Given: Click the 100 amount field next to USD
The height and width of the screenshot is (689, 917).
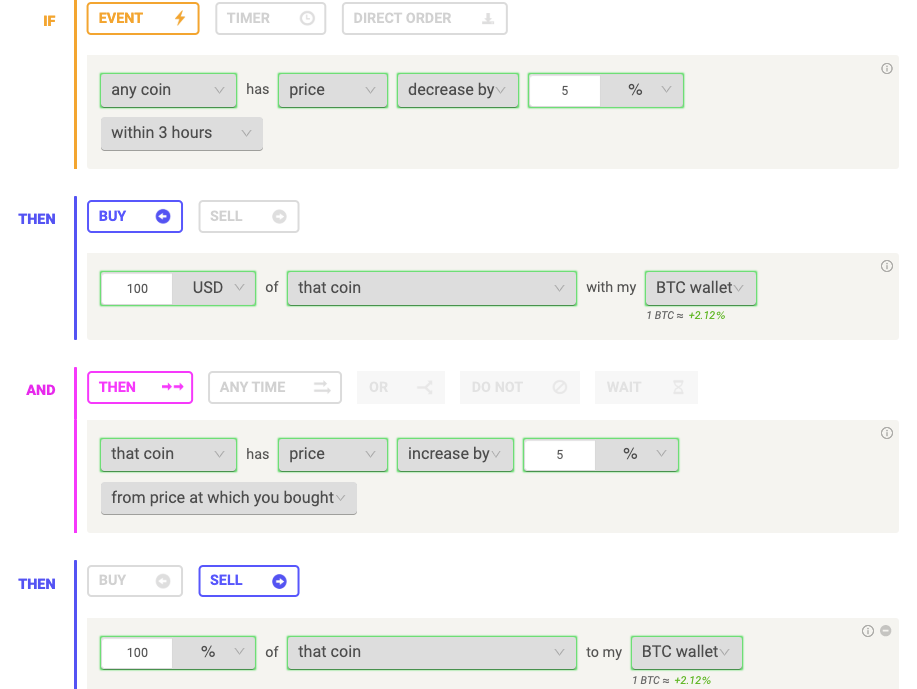Looking at the screenshot, I should [x=137, y=288].
